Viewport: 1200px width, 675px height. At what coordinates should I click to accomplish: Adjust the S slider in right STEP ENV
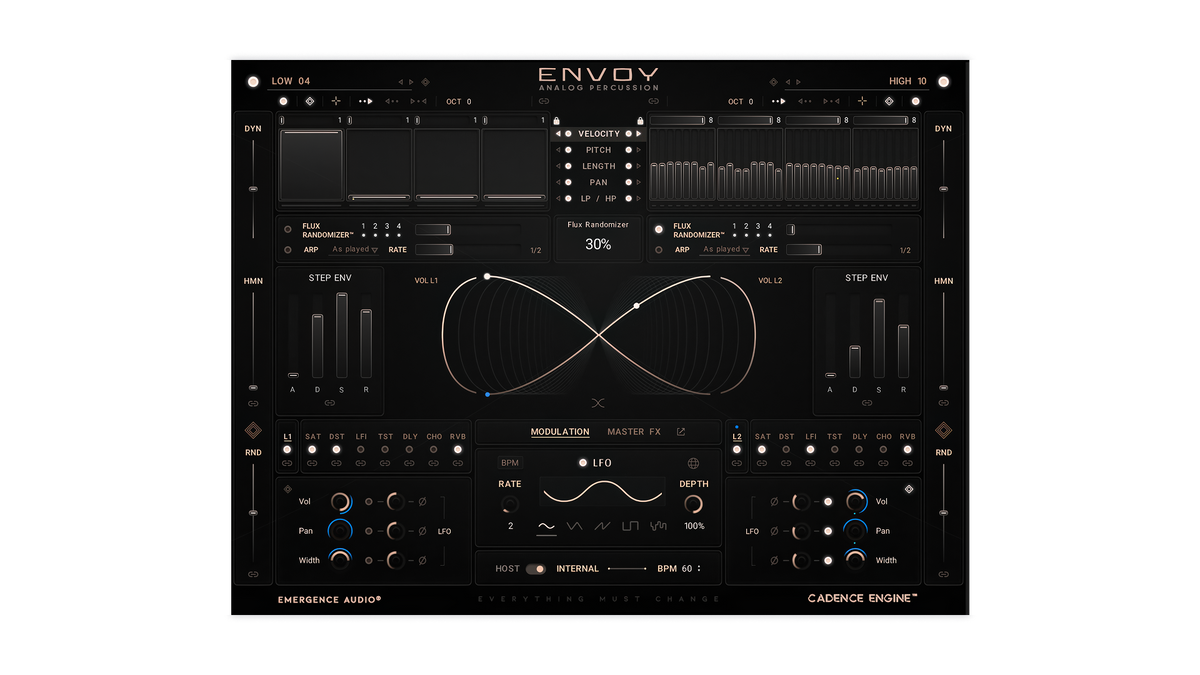(879, 338)
